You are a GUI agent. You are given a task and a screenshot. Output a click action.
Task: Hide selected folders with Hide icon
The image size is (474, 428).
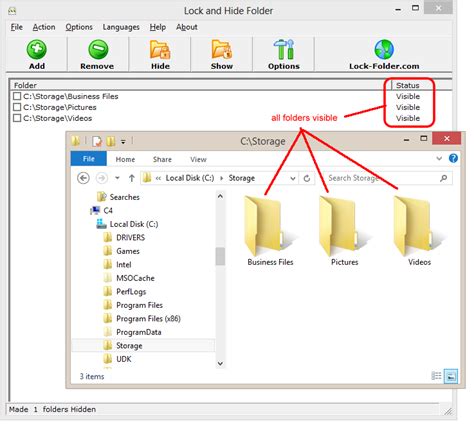tap(160, 50)
